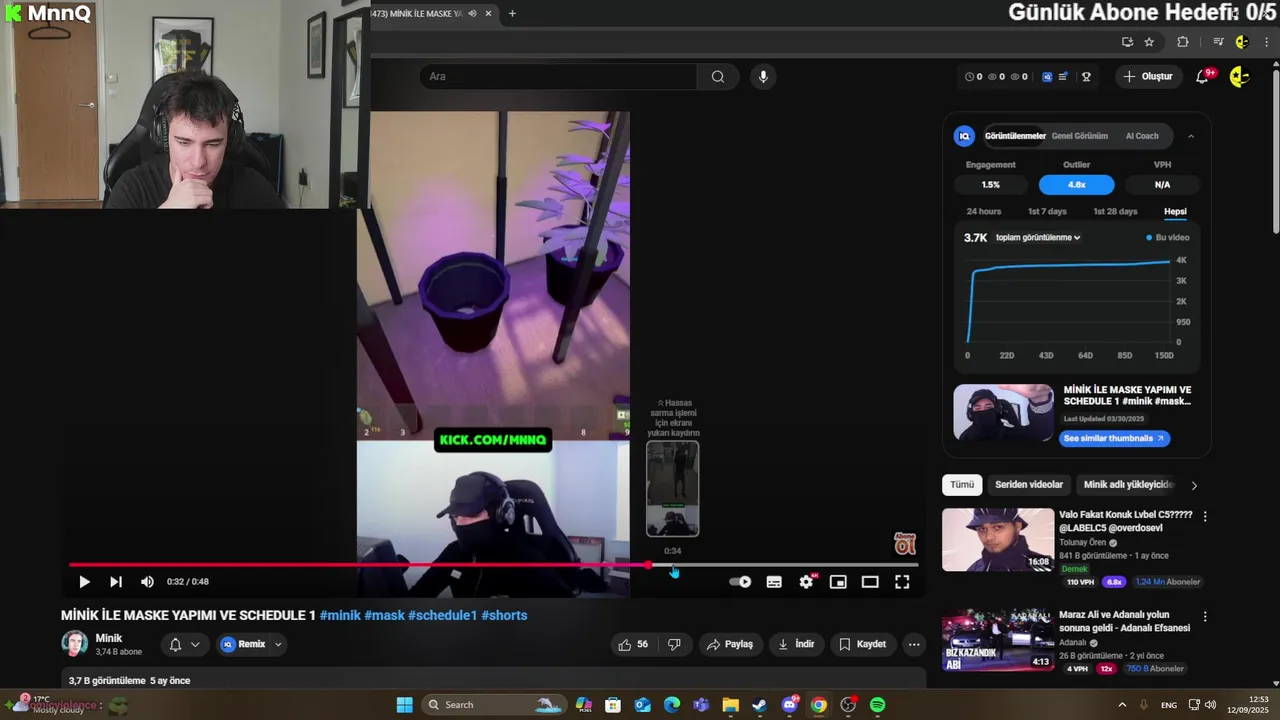Save video with Kaydet button
The image size is (1280, 720).
tap(862, 645)
